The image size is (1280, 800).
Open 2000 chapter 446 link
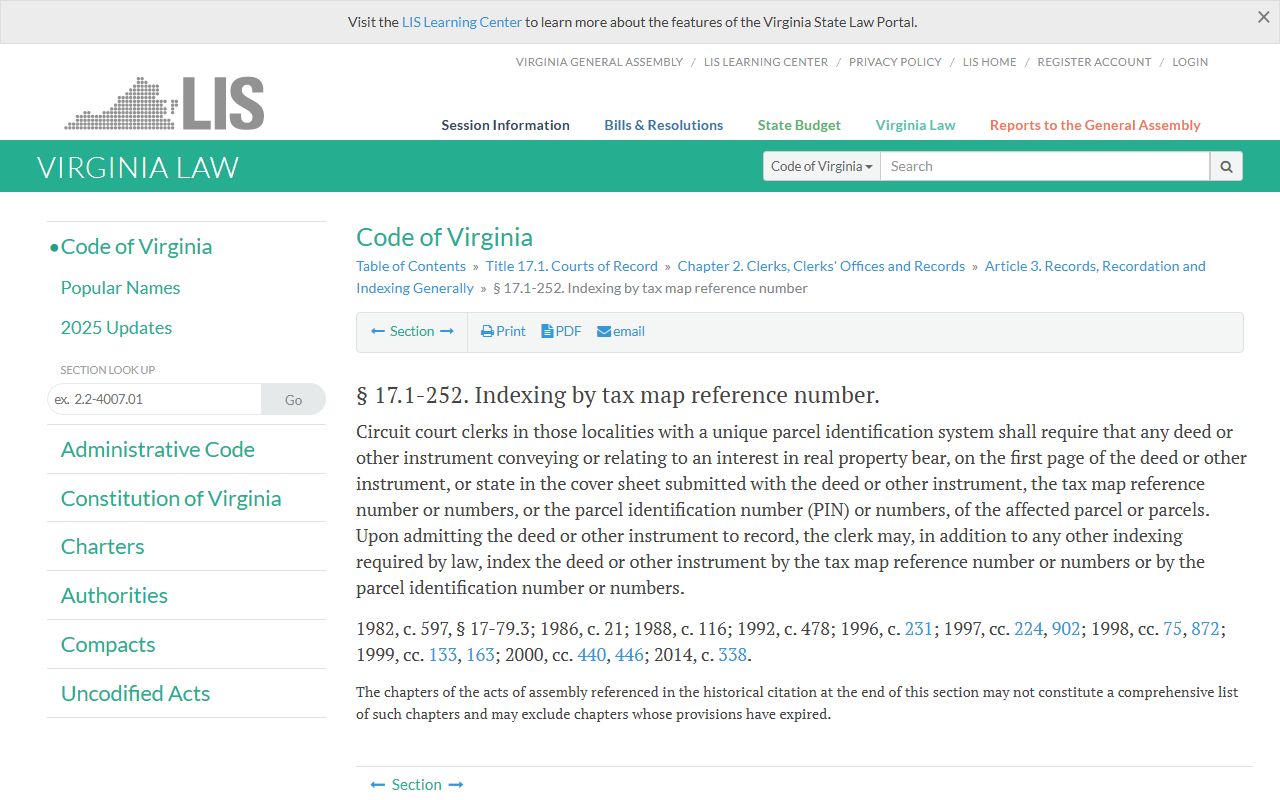pos(629,655)
